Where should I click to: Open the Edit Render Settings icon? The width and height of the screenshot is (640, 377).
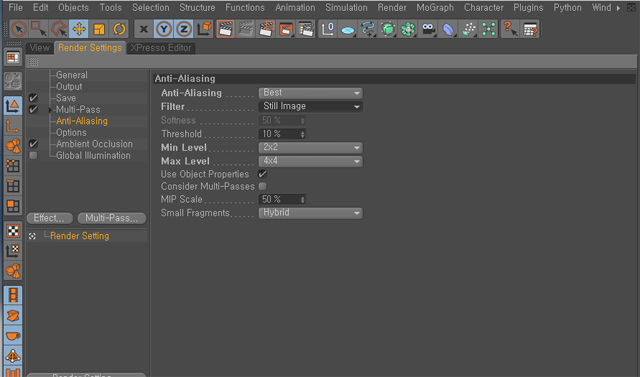(306, 29)
